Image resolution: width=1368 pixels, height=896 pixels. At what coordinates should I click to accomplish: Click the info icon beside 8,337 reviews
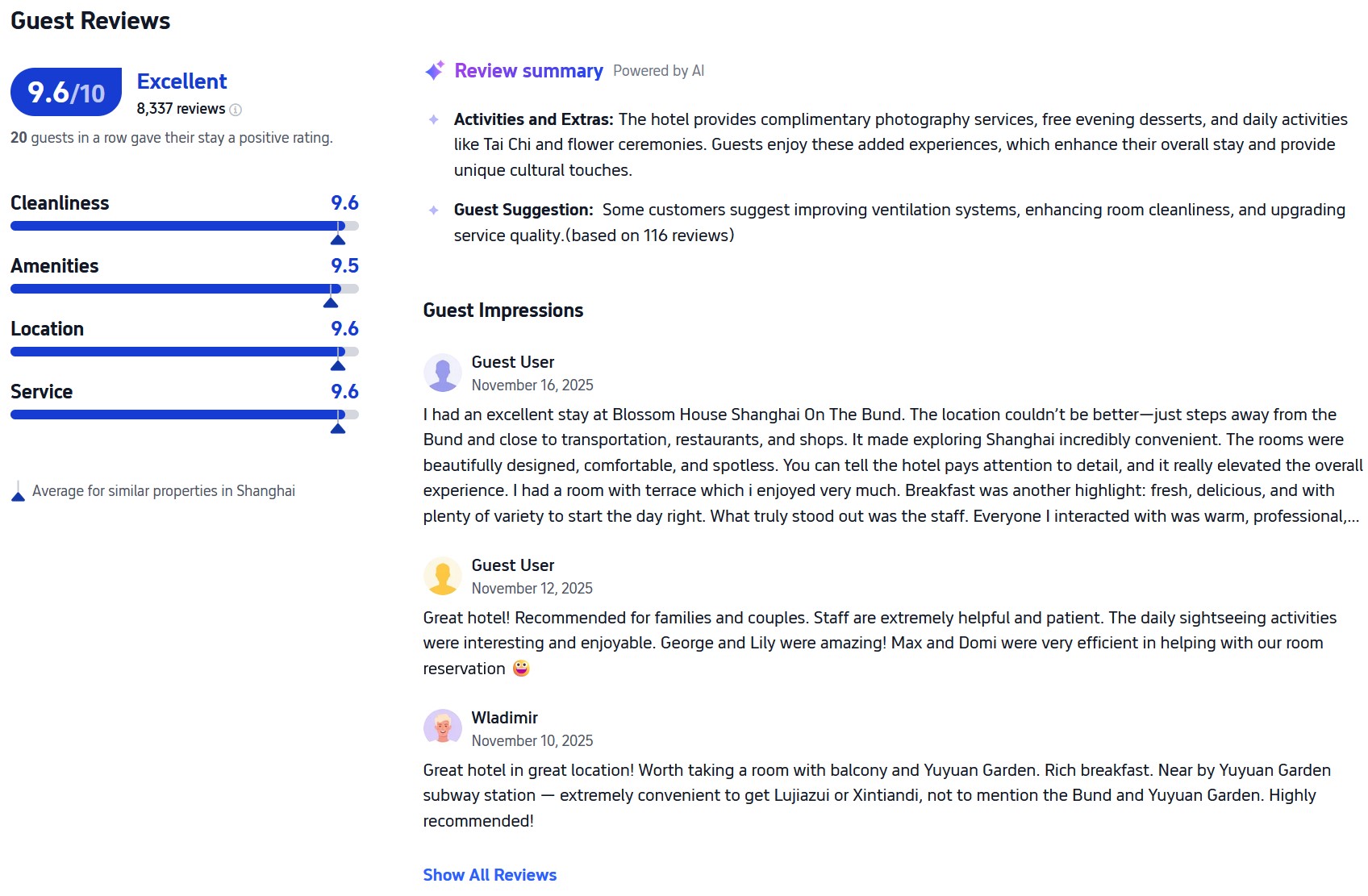pos(236,110)
